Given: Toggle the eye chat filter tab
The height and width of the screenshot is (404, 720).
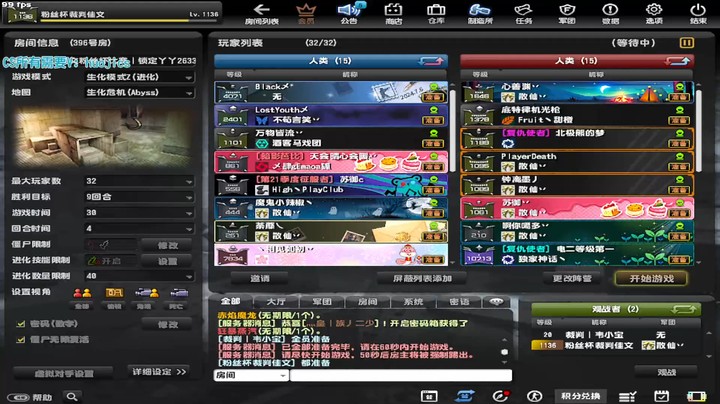Looking at the screenshot, I should (496, 302).
